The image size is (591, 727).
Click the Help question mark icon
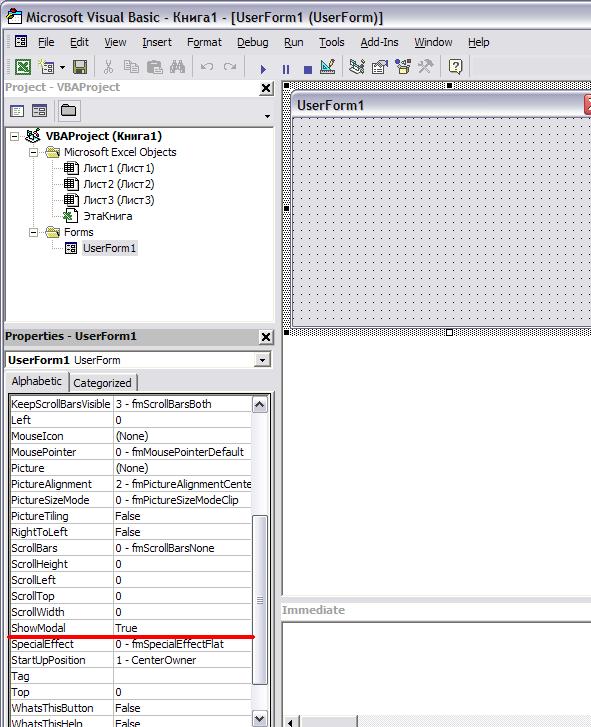point(456,67)
